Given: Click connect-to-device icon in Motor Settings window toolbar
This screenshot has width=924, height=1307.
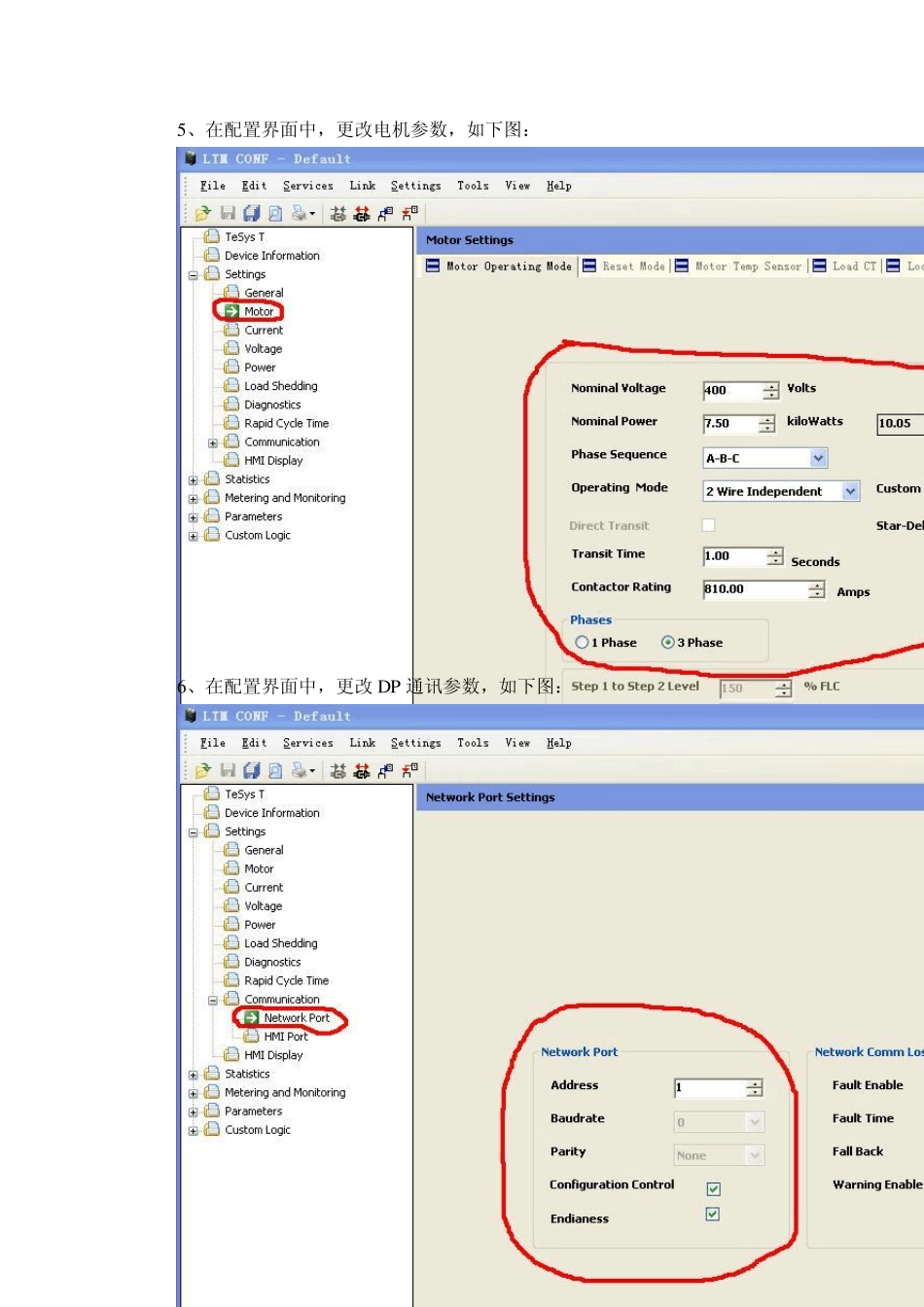Looking at the screenshot, I should [x=338, y=214].
